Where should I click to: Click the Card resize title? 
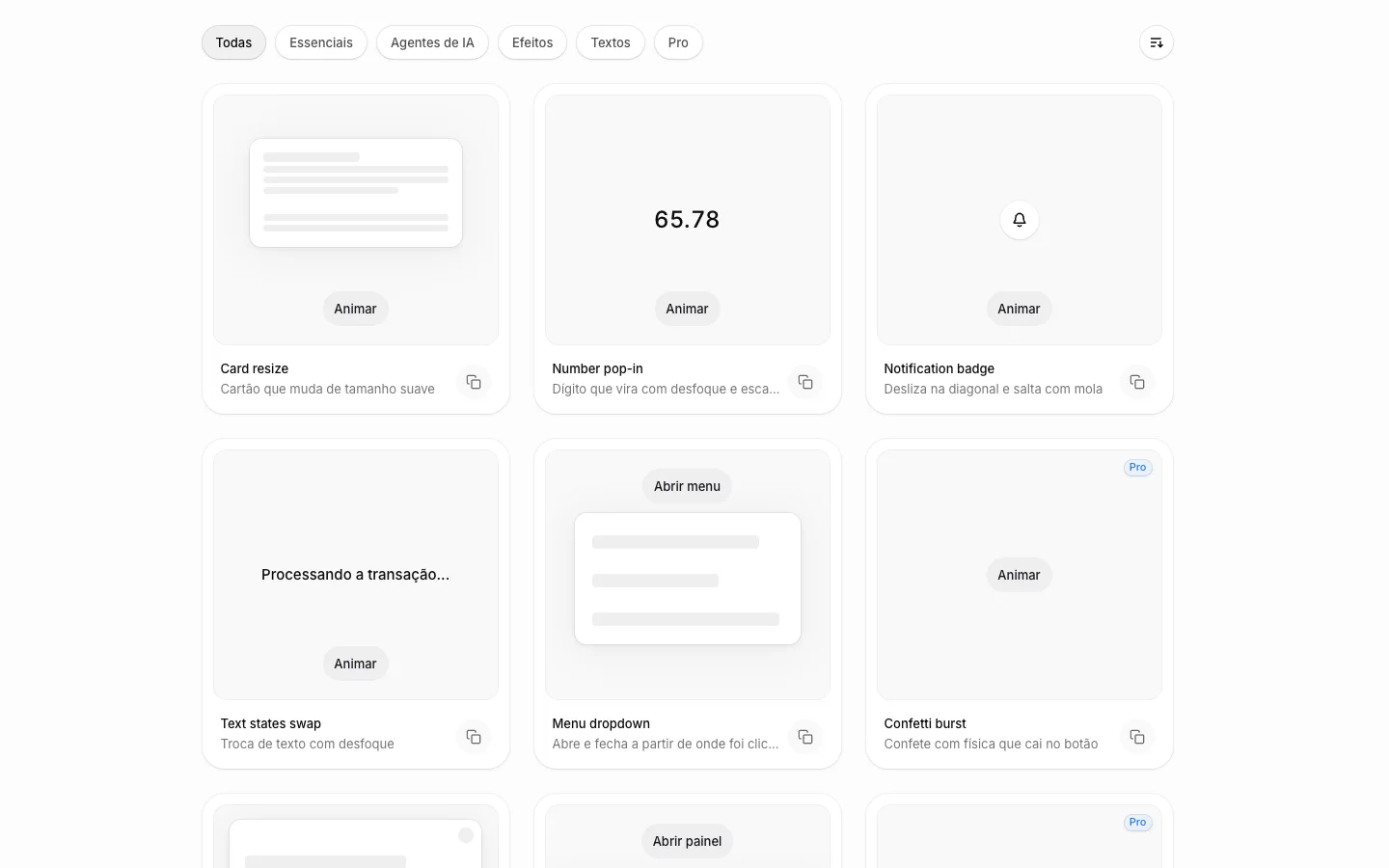click(x=255, y=368)
